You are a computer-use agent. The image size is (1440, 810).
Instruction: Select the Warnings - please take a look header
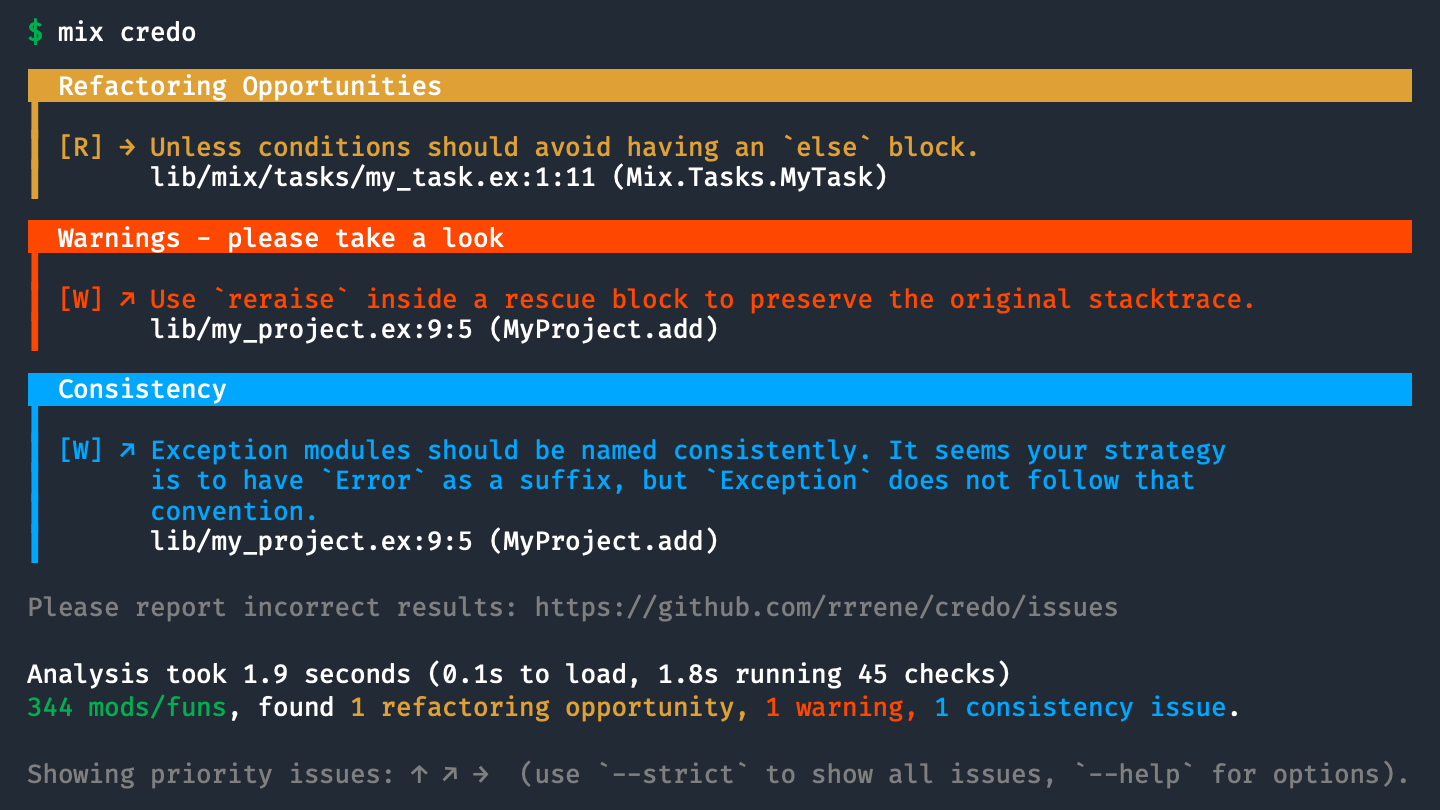coord(720,238)
